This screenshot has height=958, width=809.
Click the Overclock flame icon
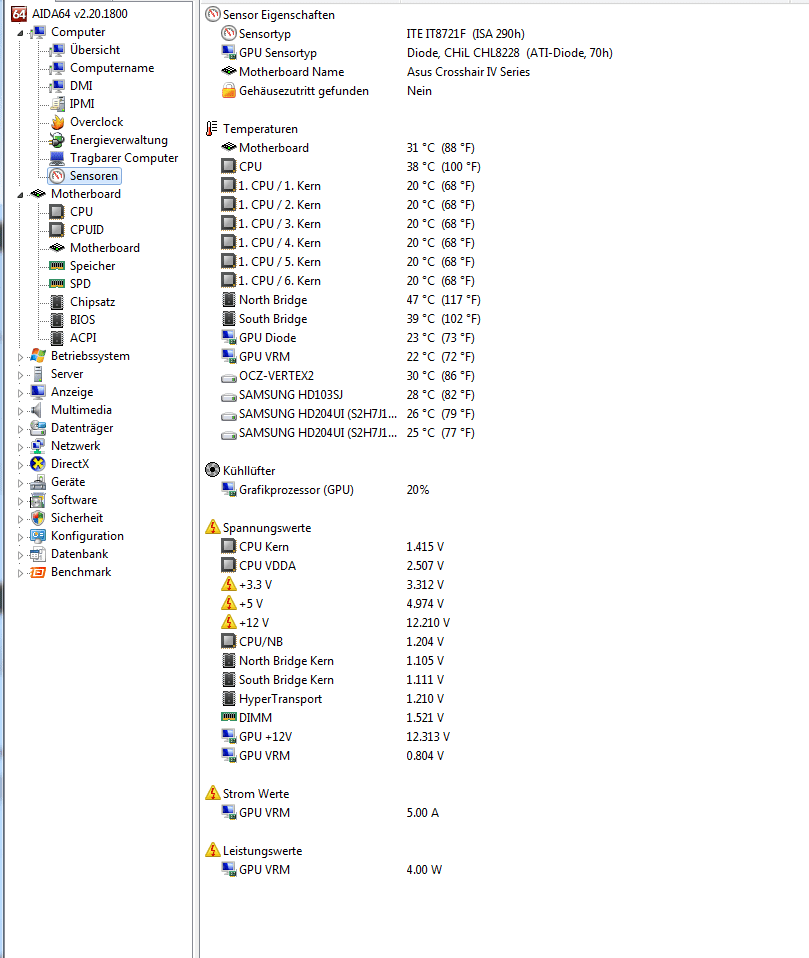(57, 122)
